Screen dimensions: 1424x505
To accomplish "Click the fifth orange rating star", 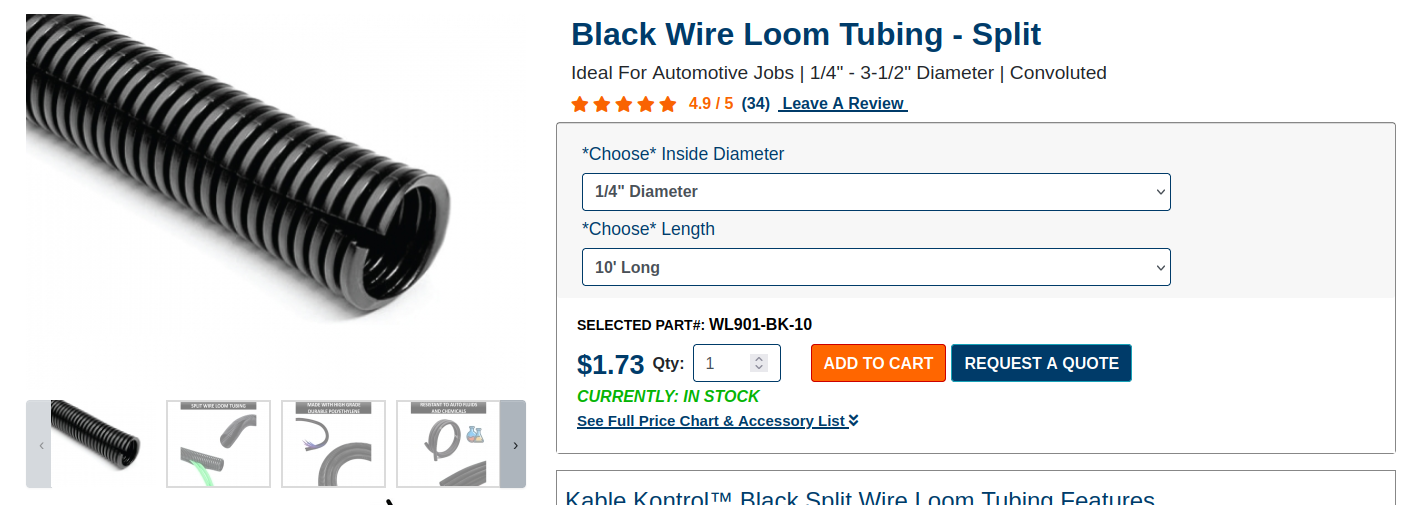I will click(668, 104).
